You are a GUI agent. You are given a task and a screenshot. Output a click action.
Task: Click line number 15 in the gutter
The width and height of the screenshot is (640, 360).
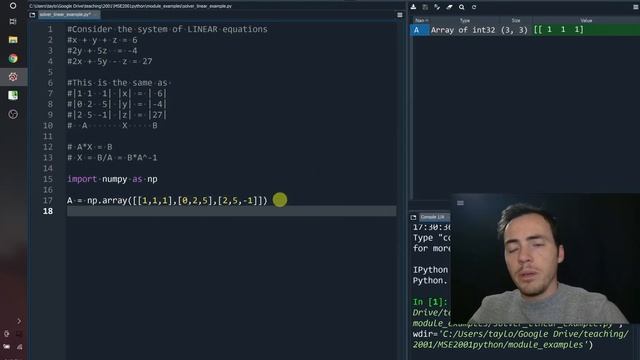point(48,179)
